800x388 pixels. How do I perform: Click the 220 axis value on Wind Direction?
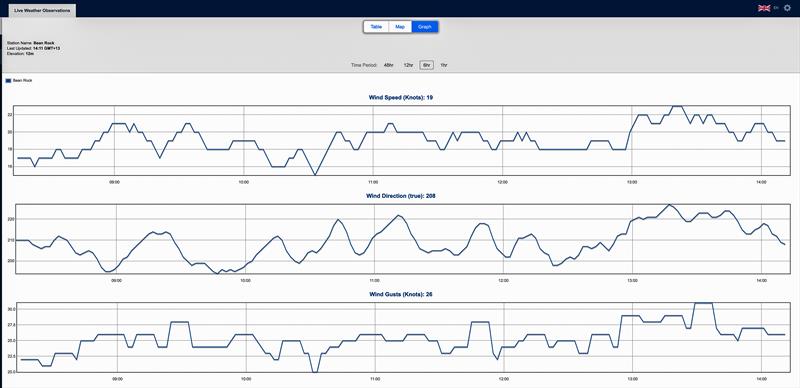pos(11,219)
